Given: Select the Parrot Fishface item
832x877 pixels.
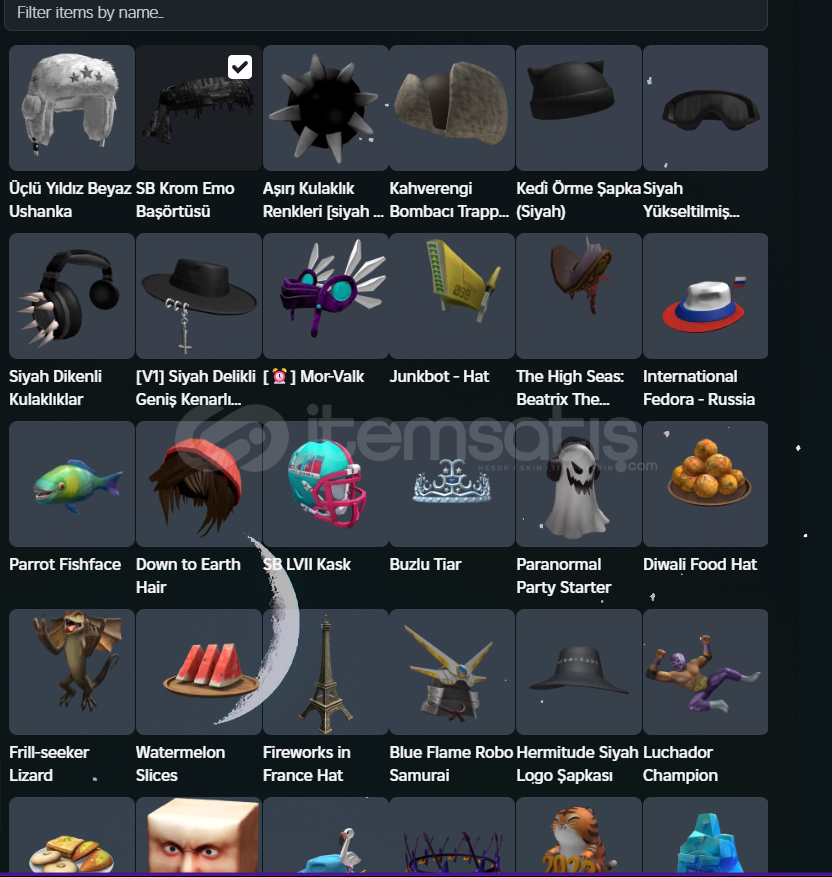Looking at the screenshot, I should coord(72,484).
